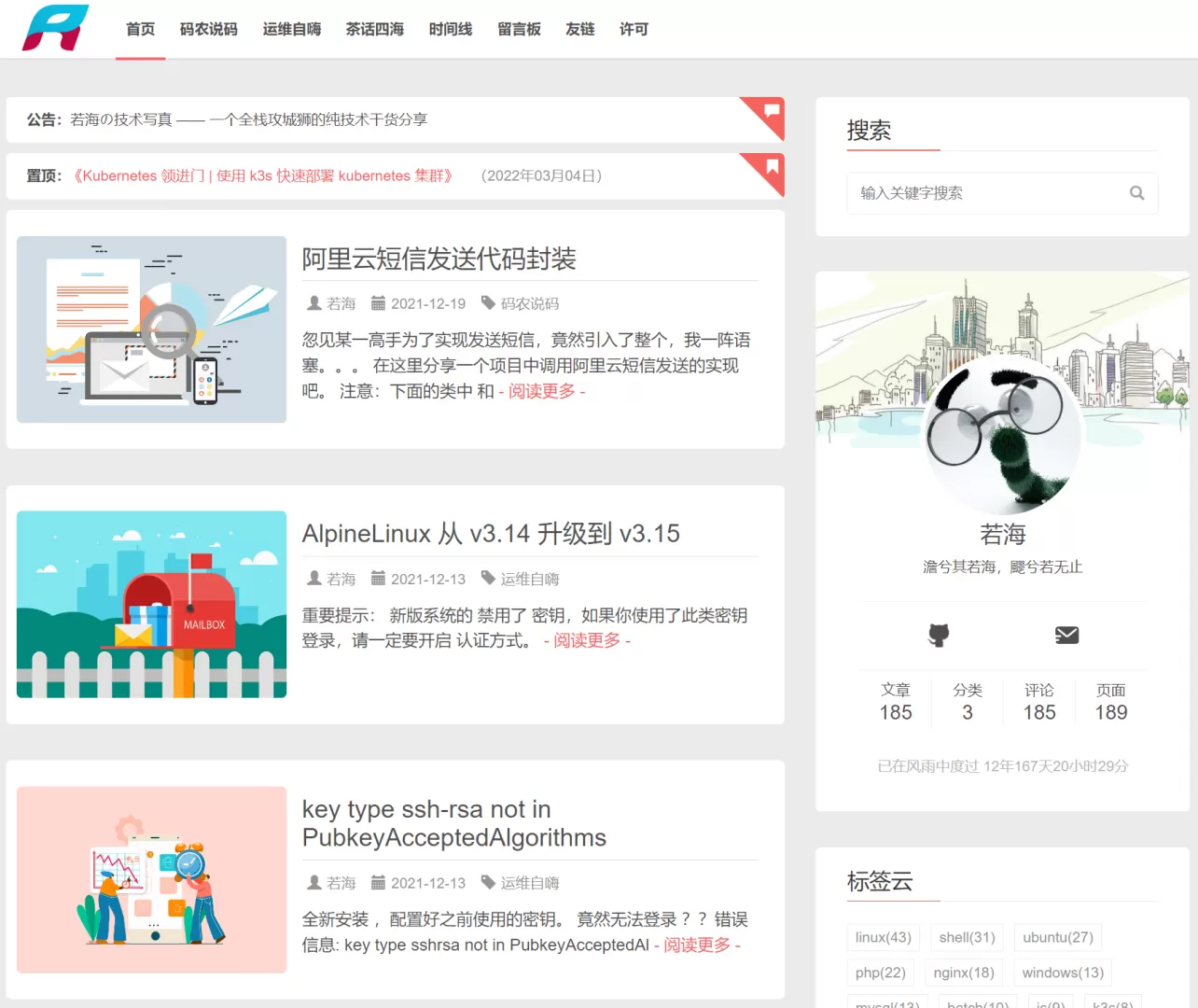Click the search keyword input field

click(x=989, y=193)
